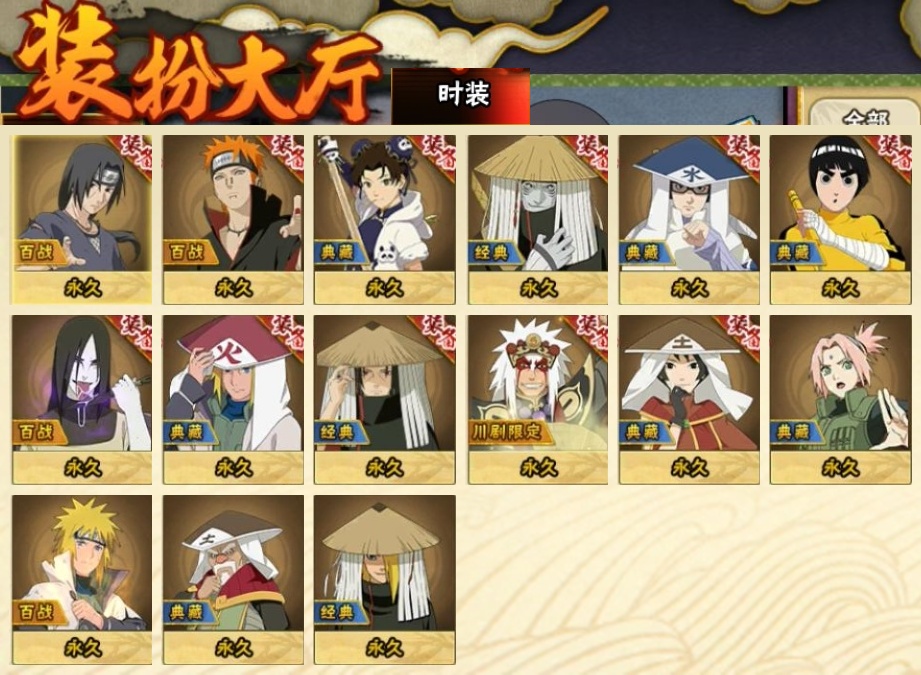Choose the Rock Lee yellow jumpsuit costume
The width and height of the screenshot is (921, 675).
point(841,219)
